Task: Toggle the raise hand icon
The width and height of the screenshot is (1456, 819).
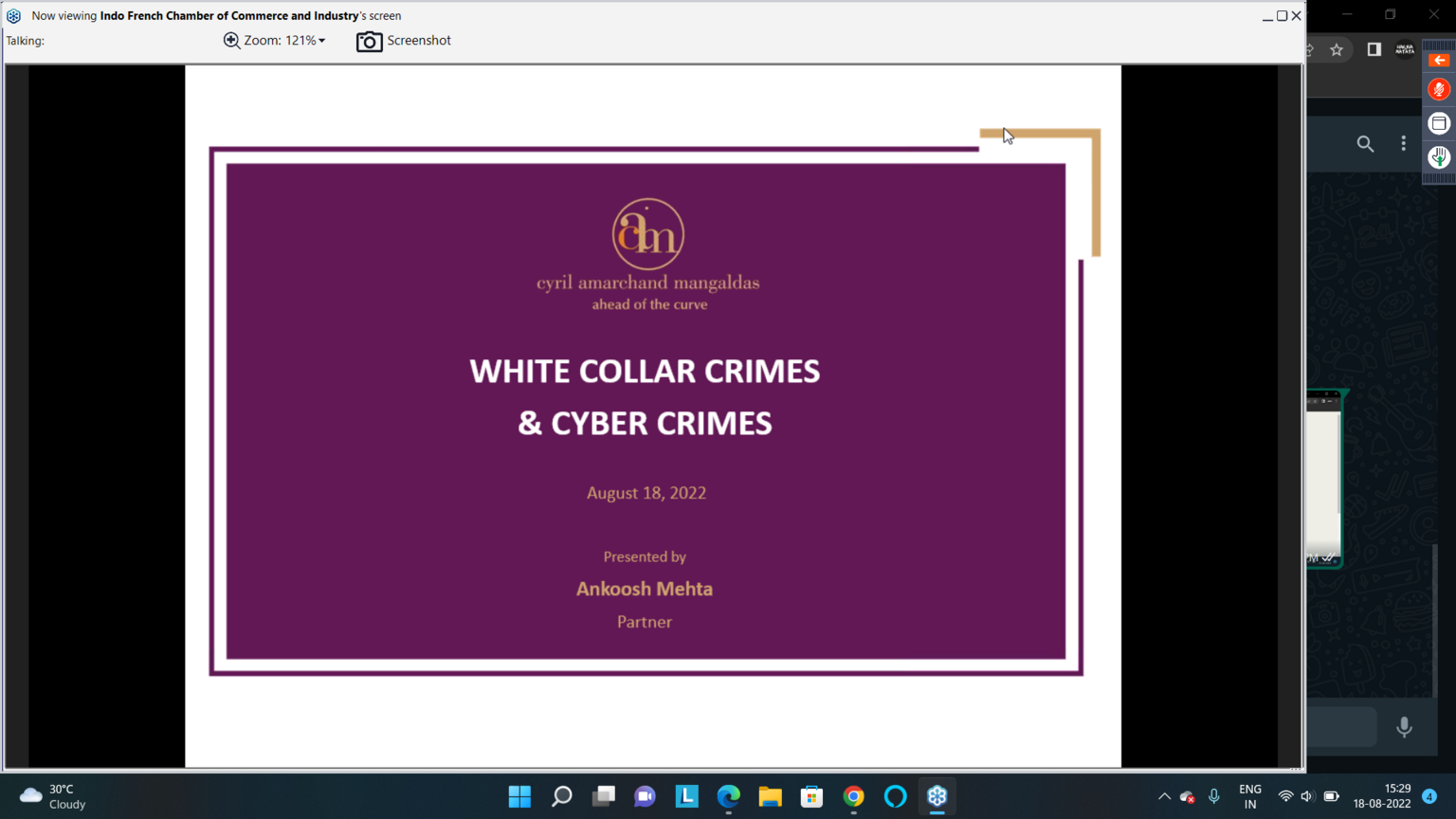Action: tap(1439, 157)
